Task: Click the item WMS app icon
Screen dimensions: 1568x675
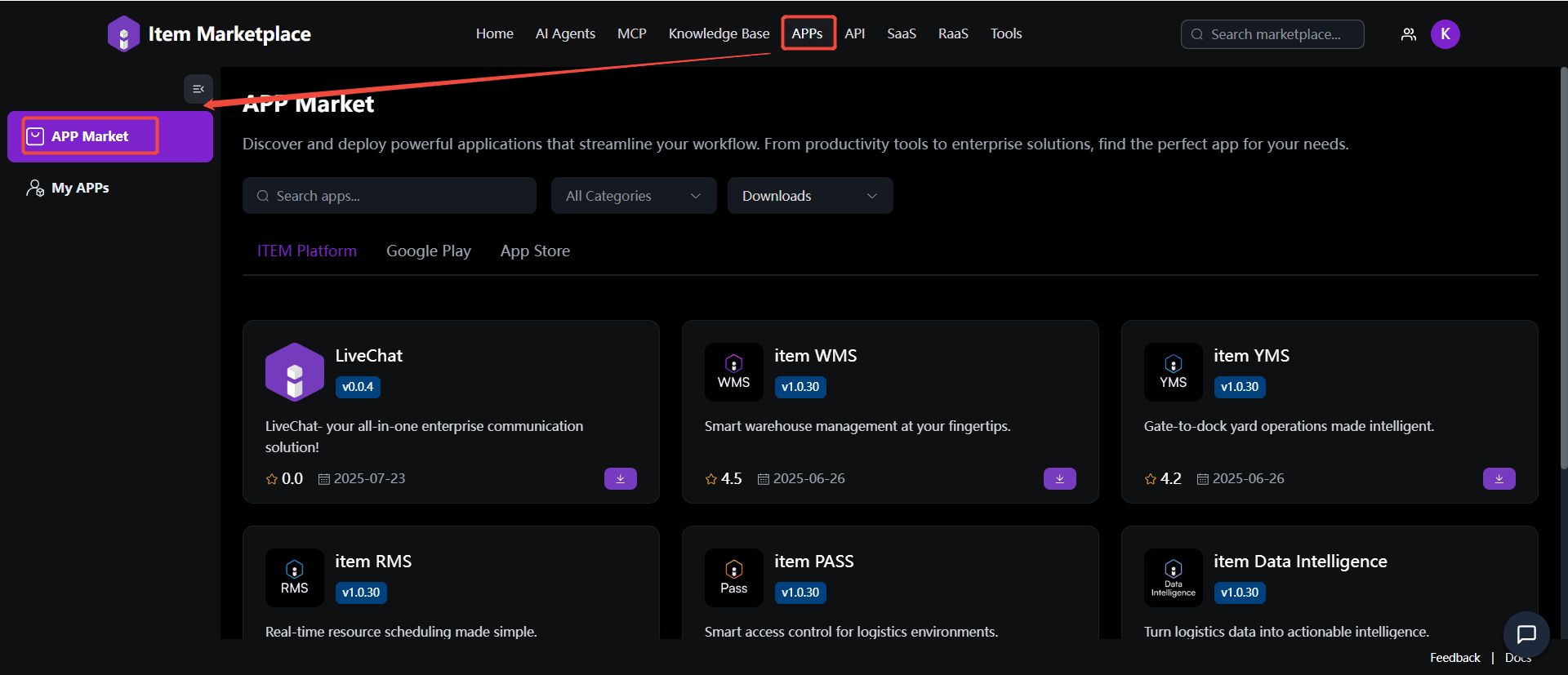Action: tap(734, 372)
